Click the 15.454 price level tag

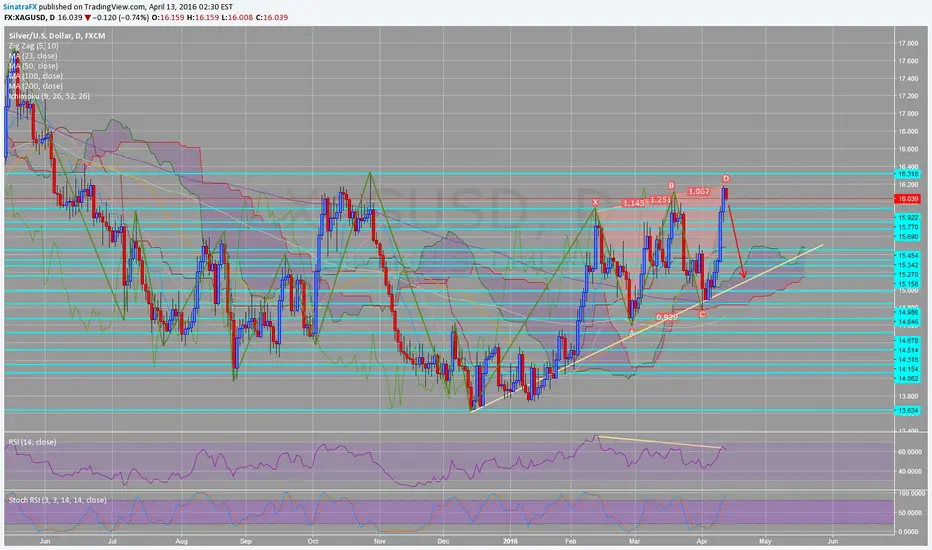(x=907, y=255)
